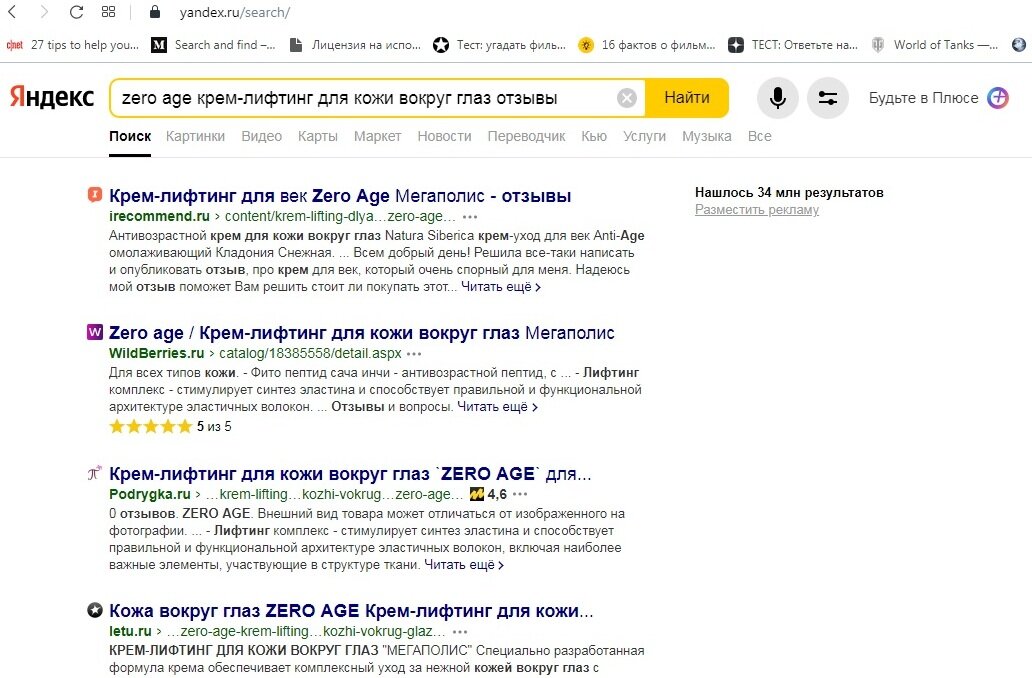Open the three-dots menu of irecommend.ru result
Screen dimensions: 1032x678
469,217
